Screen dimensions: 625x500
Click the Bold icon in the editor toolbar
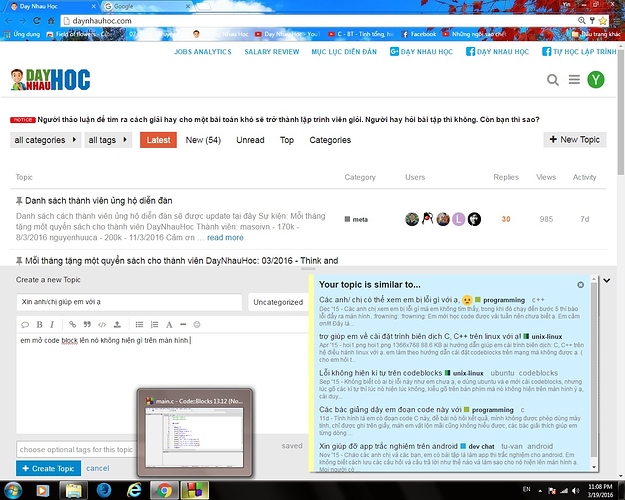coord(39,324)
